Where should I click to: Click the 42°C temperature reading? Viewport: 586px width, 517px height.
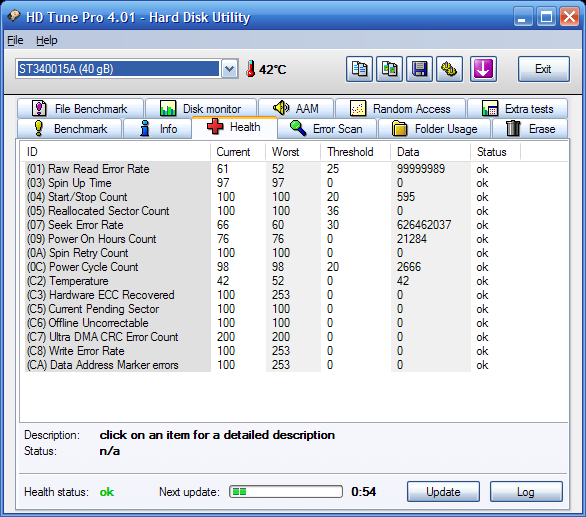(272, 70)
